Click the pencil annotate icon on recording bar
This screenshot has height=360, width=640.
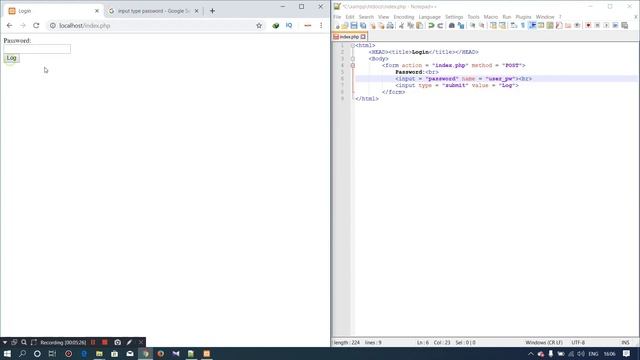[129, 342]
